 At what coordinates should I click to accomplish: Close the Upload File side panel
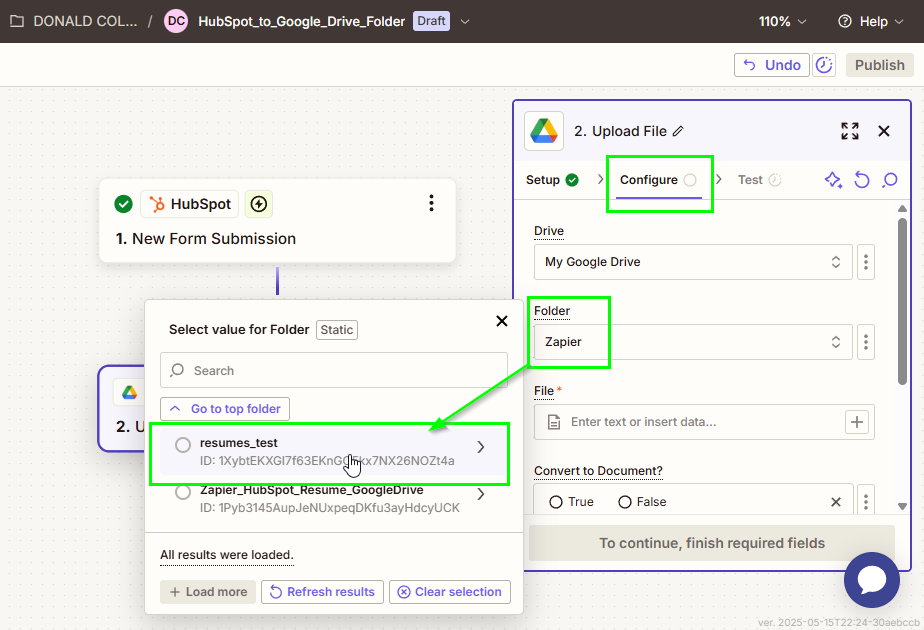[x=883, y=131]
